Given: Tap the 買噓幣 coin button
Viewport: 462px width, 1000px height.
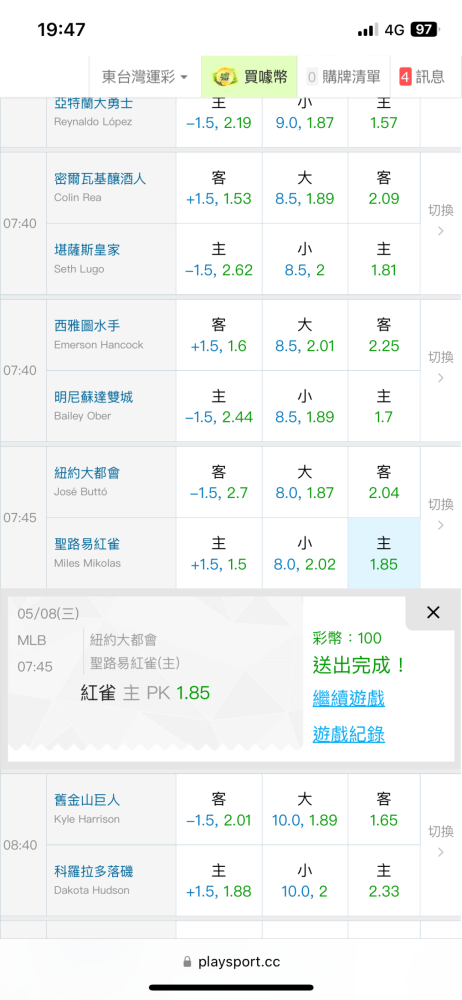Looking at the screenshot, I should (x=250, y=77).
